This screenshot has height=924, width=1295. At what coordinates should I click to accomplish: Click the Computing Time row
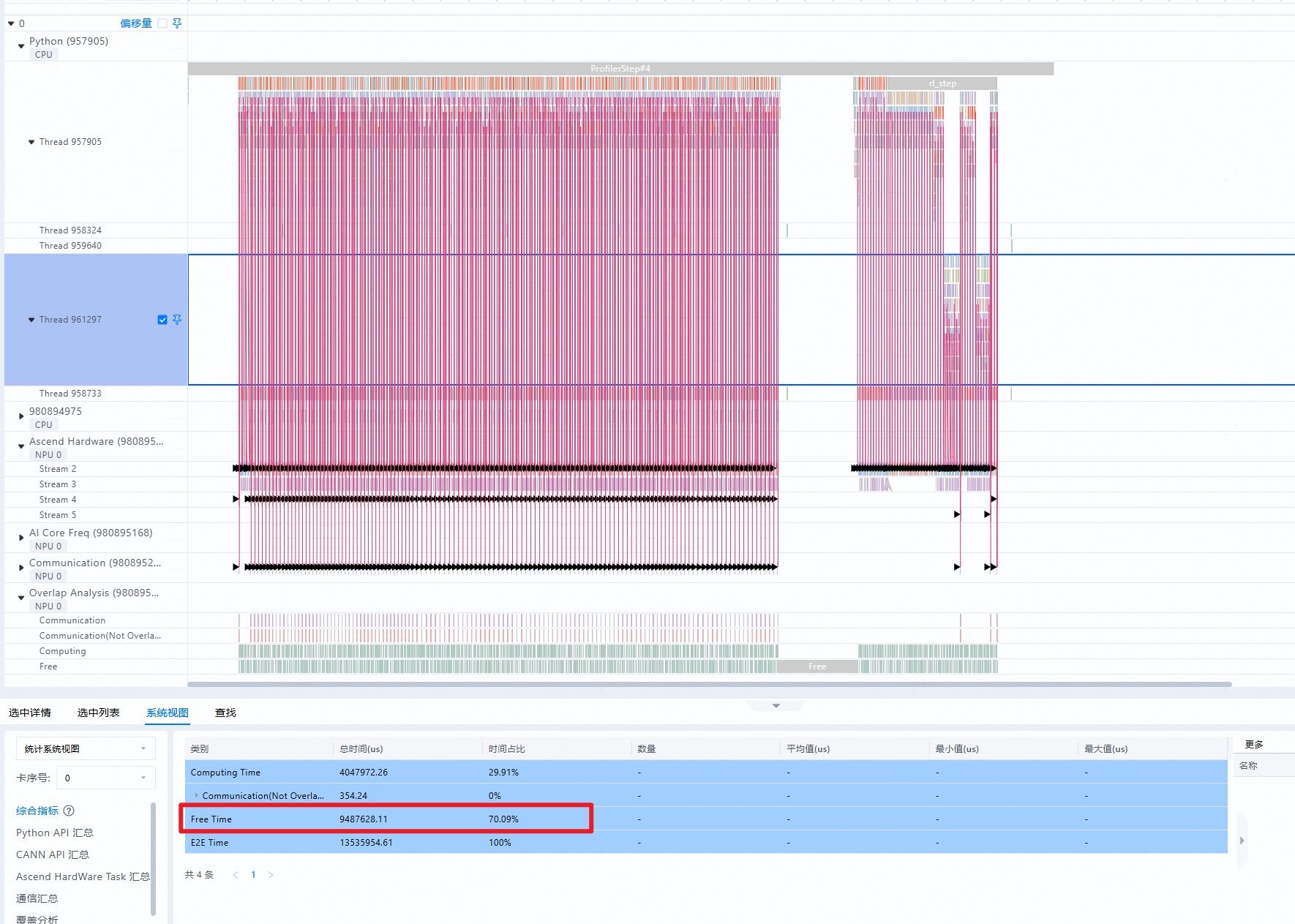(706, 772)
